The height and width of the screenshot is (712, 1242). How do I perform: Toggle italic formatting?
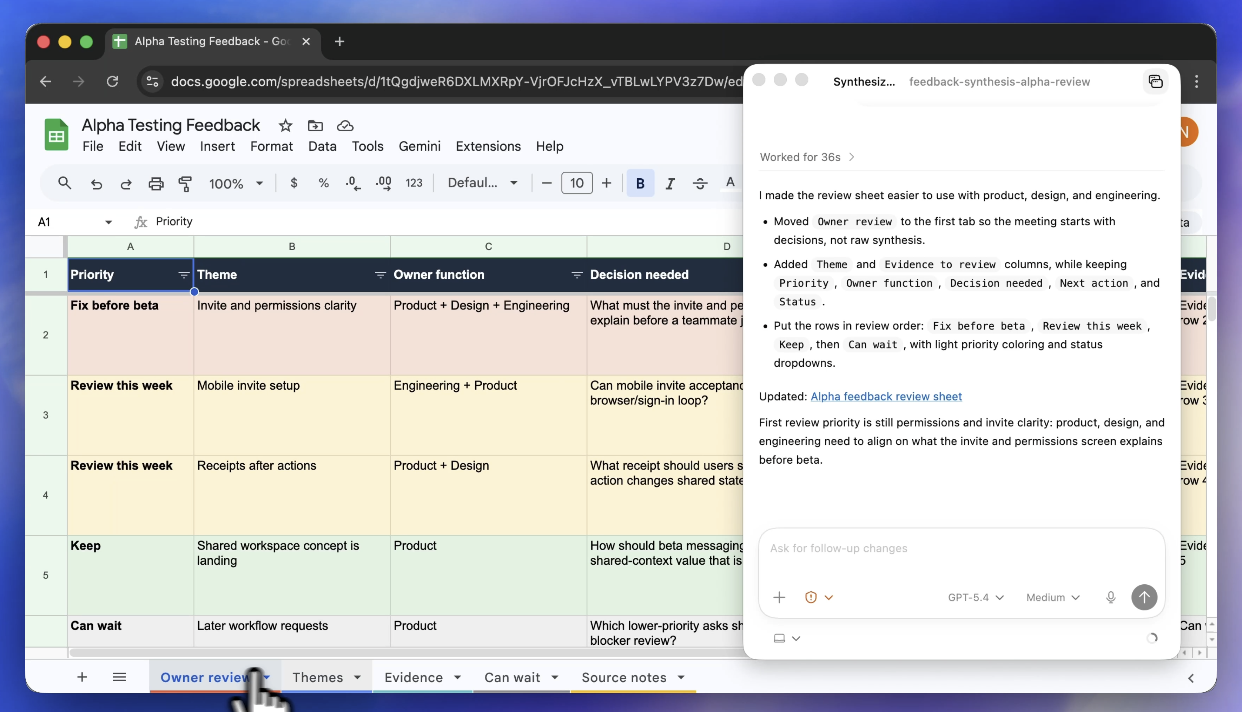tap(670, 183)
